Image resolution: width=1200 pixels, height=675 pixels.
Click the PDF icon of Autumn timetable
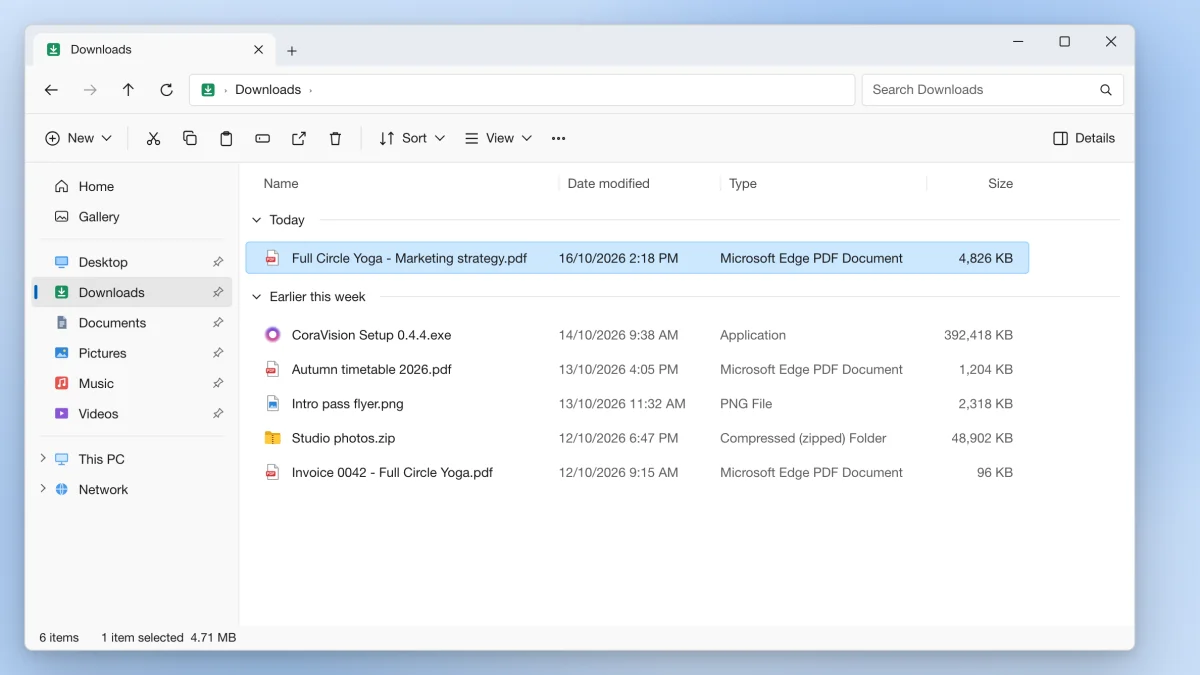[x=272, y=369]
